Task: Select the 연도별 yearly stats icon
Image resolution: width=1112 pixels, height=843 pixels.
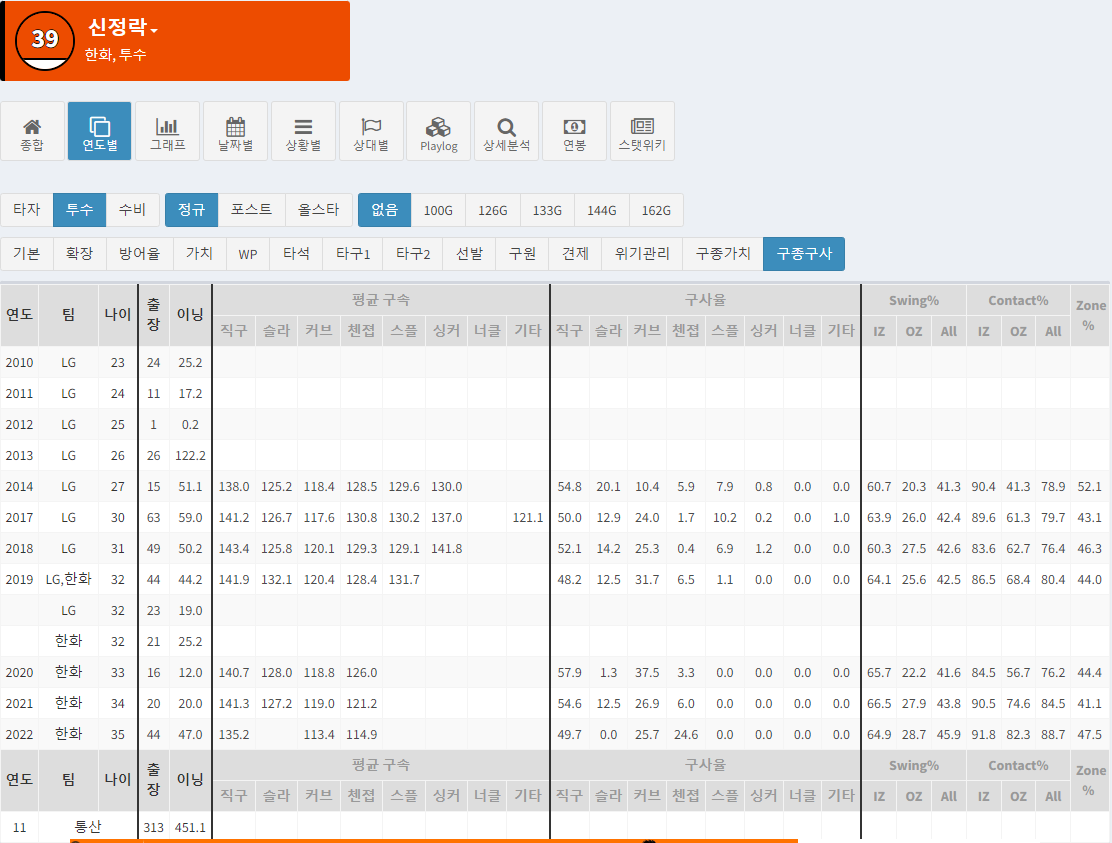Action: pos(99,131)
